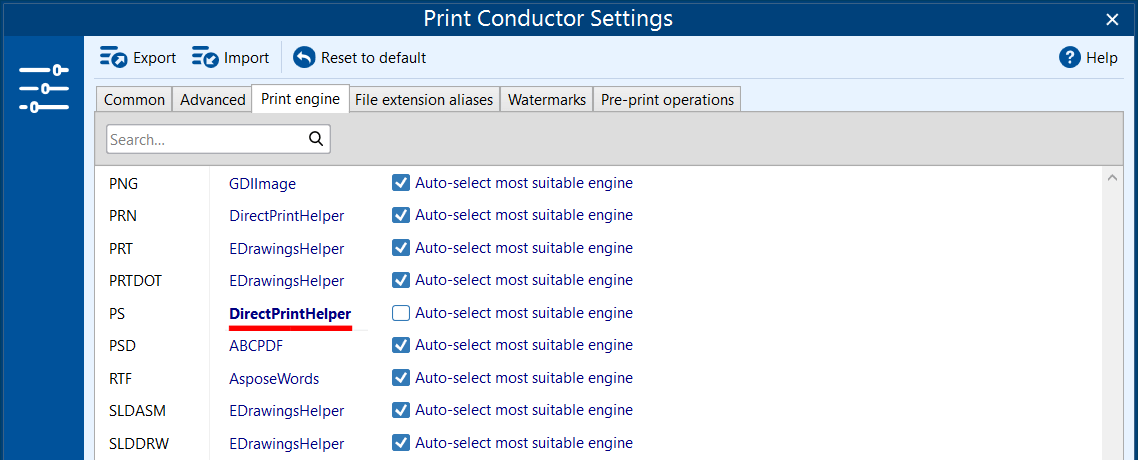This screenshot has height=460, width=1138.
Task: Enable auto-select engine for PS
Action: point(401,313)
